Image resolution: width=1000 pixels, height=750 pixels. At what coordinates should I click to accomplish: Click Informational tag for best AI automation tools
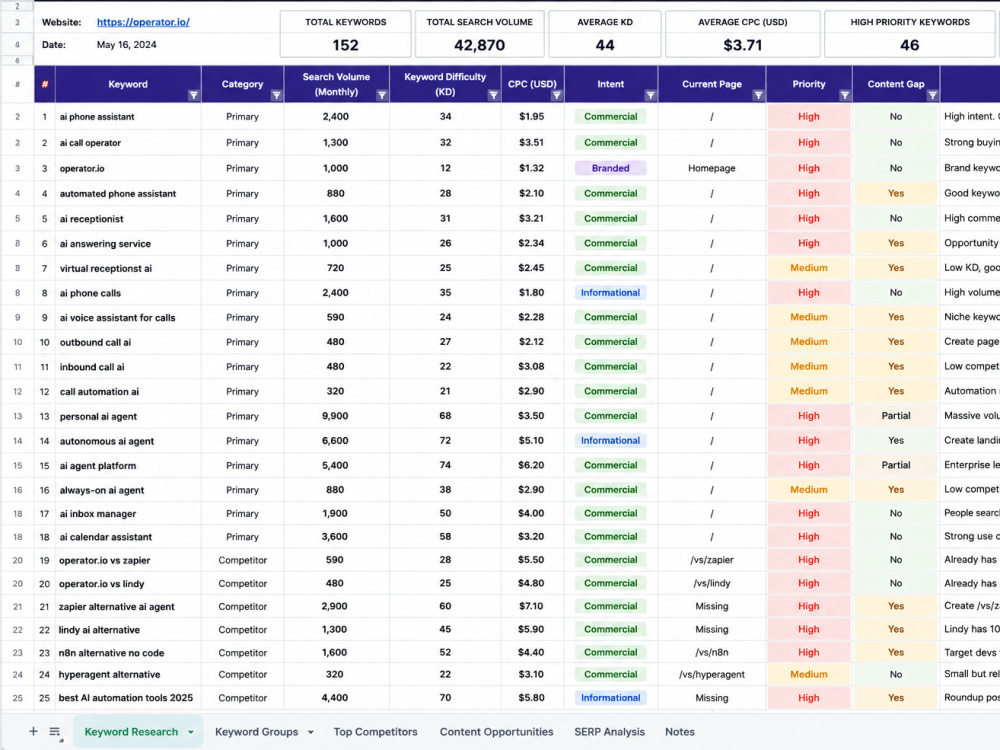pos(610,698)
